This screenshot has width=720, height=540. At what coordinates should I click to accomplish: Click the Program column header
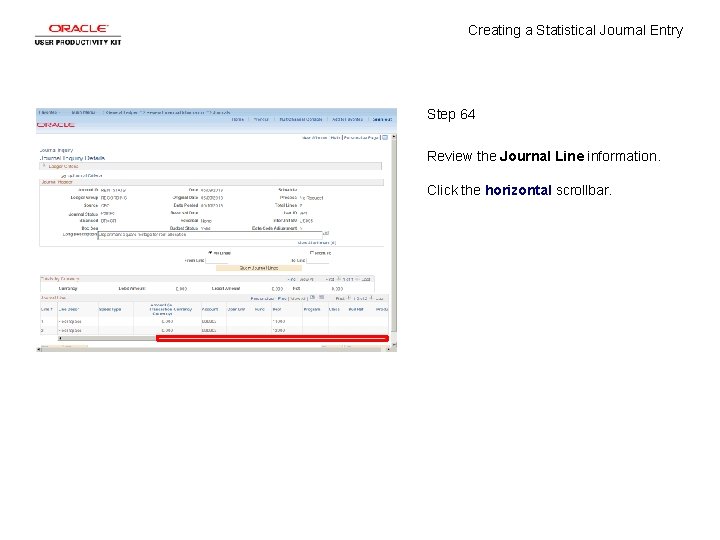(x=312, y=309)
